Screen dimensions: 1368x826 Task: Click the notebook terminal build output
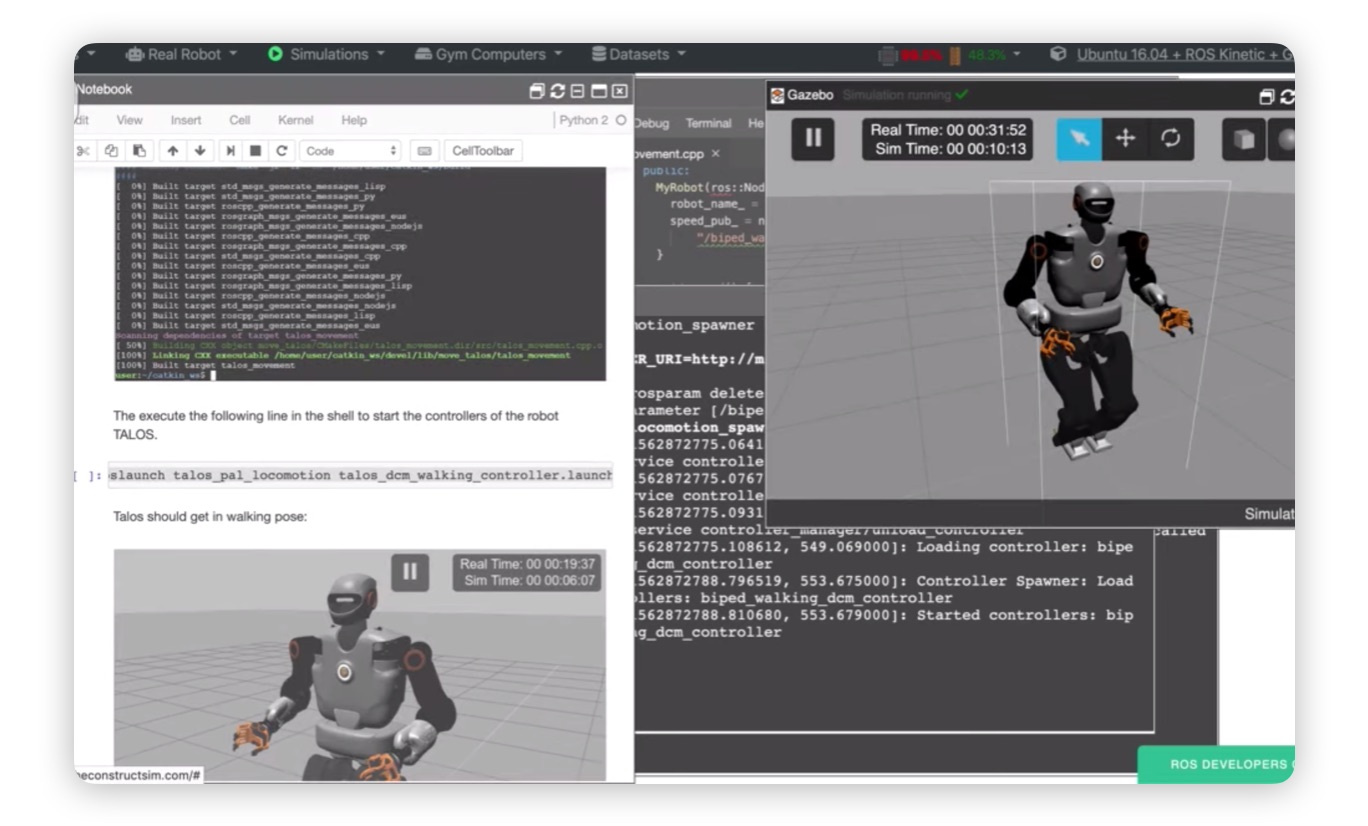coord(360,274)
